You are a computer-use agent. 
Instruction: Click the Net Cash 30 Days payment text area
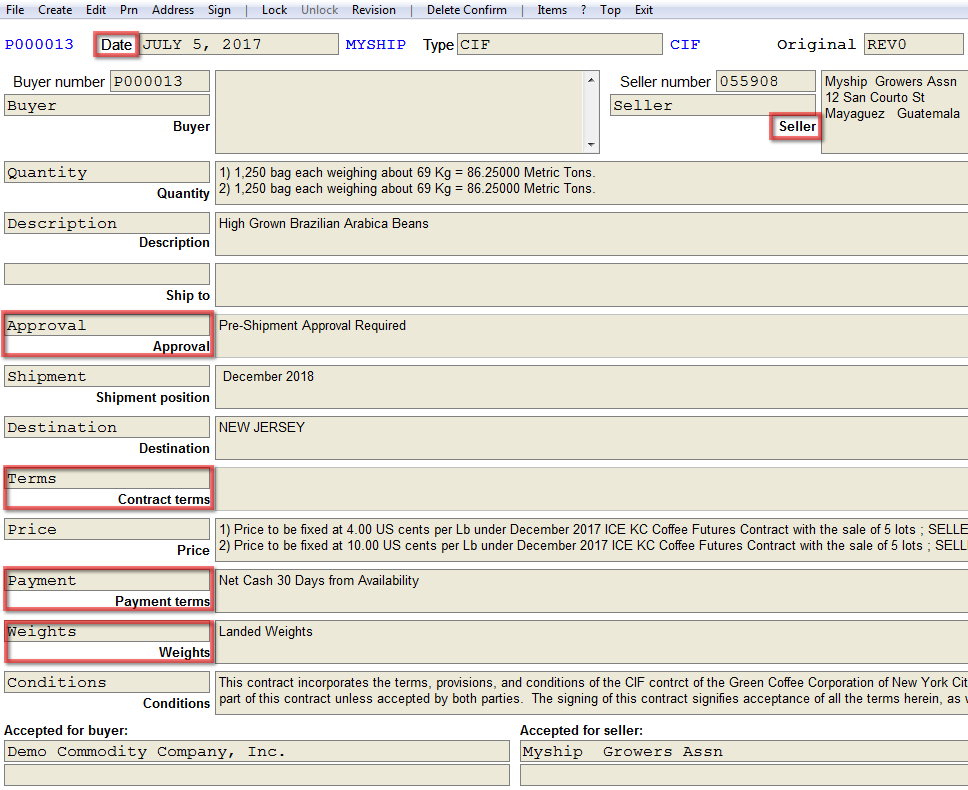(591, 591)
